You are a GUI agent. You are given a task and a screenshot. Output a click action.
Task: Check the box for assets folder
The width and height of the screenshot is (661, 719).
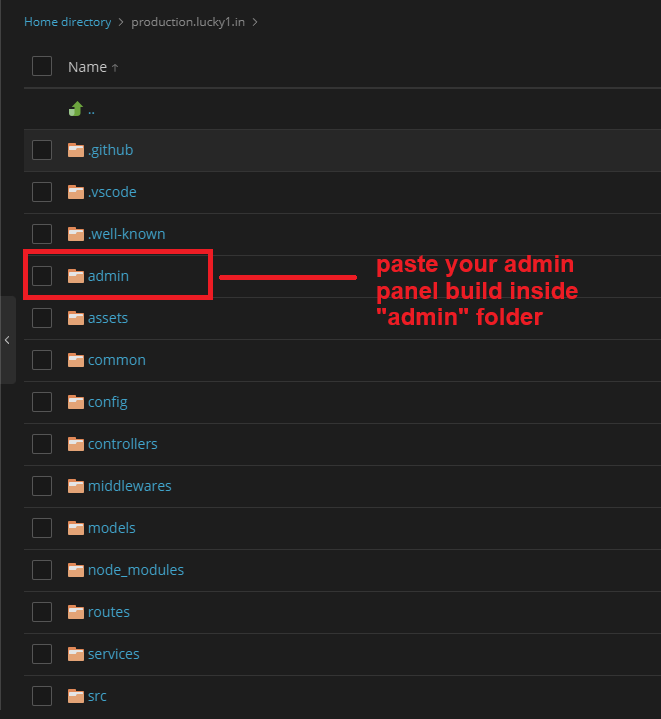point(42,318)
